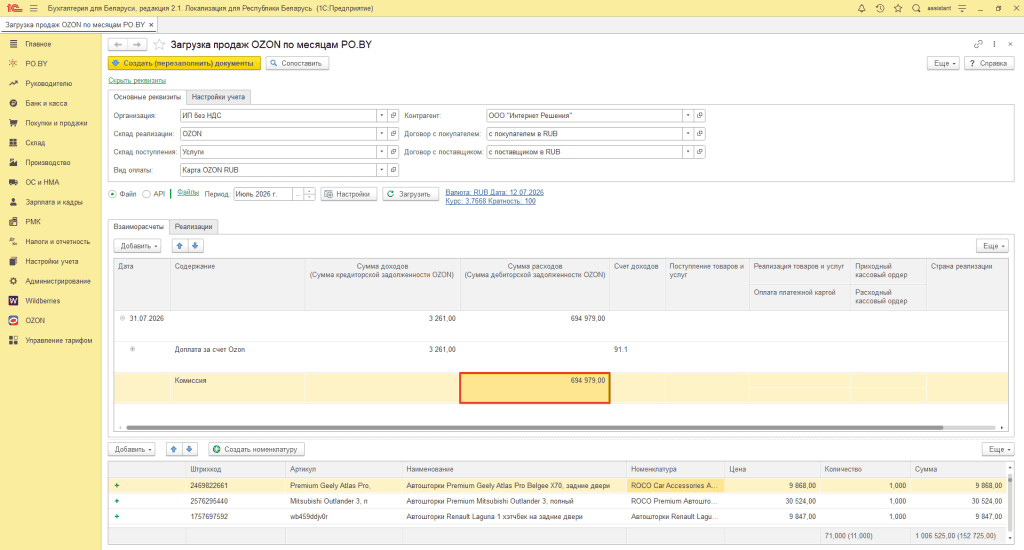Open the OZON sidebar section
The width and height of the screenshot is (1024, 550).
(35, 320)
